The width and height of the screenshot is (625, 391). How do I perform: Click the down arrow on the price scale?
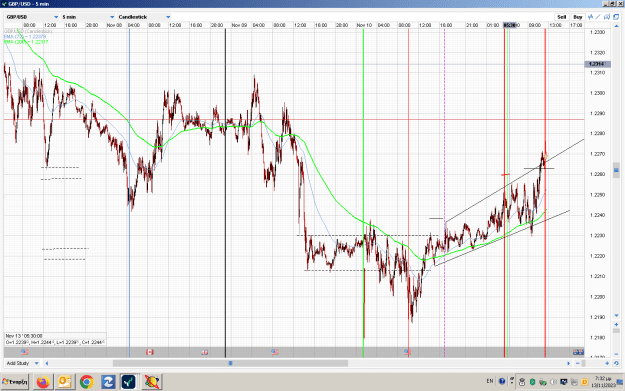point(616,316)
